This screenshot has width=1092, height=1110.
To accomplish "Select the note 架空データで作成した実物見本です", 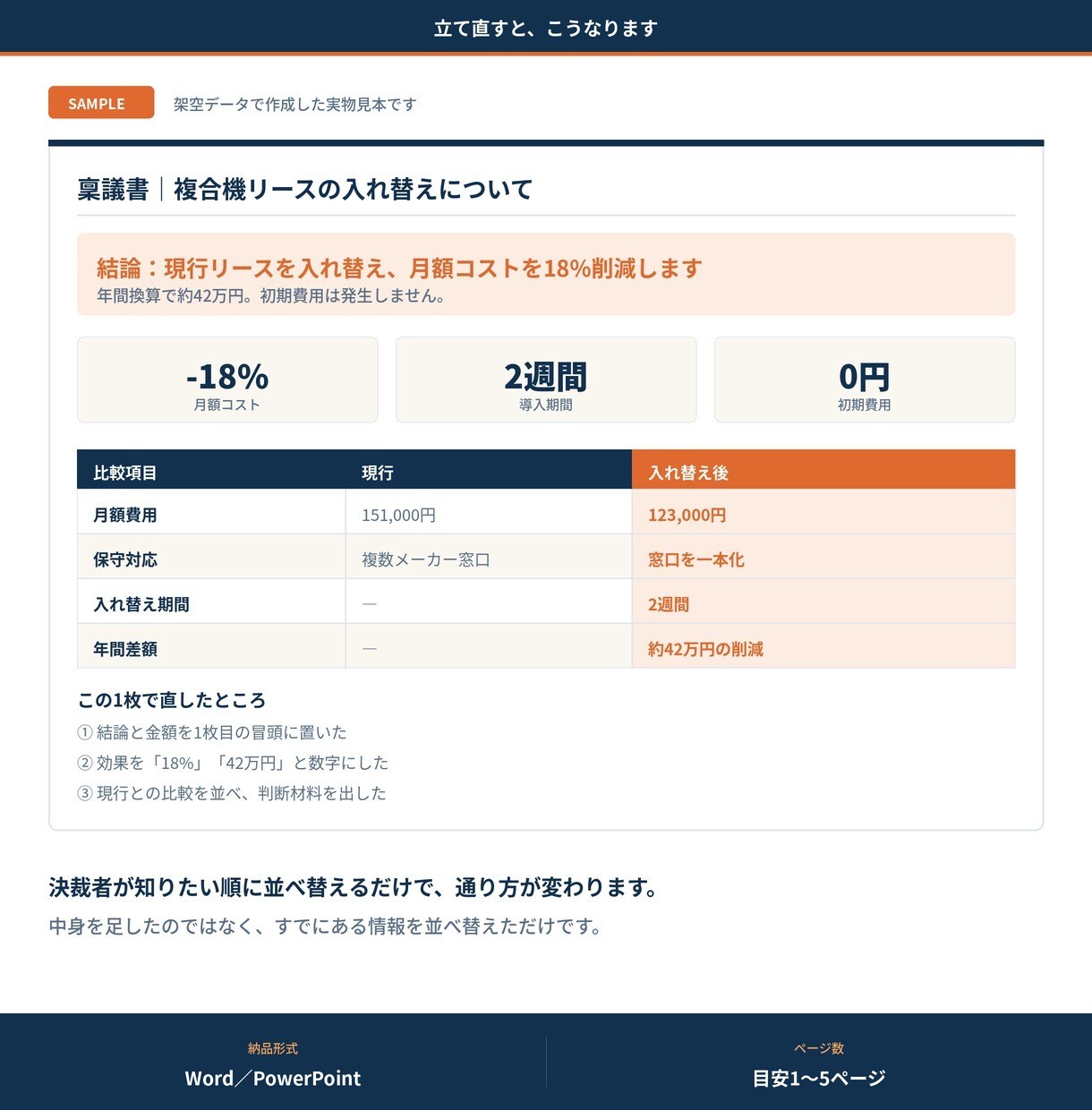I will tap(295, 105).
